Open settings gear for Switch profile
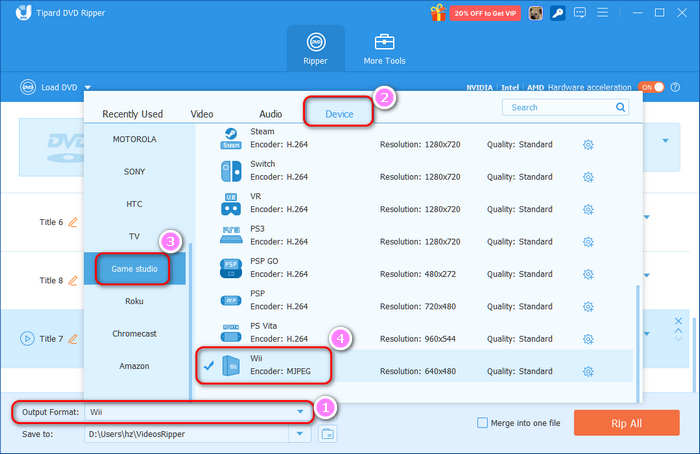Image resolution: width=700 pixels, height=454 pixels. (x=588, y=177)
